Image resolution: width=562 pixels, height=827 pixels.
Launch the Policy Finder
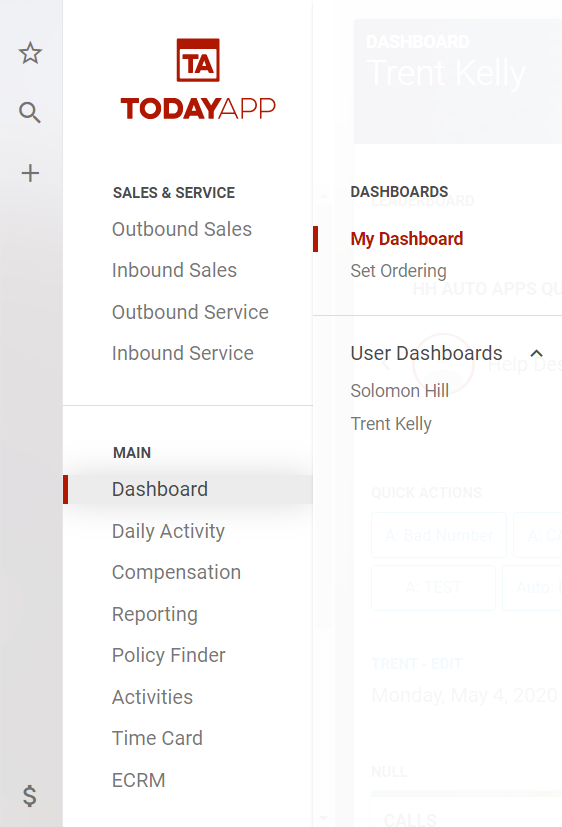click(169, 656)
